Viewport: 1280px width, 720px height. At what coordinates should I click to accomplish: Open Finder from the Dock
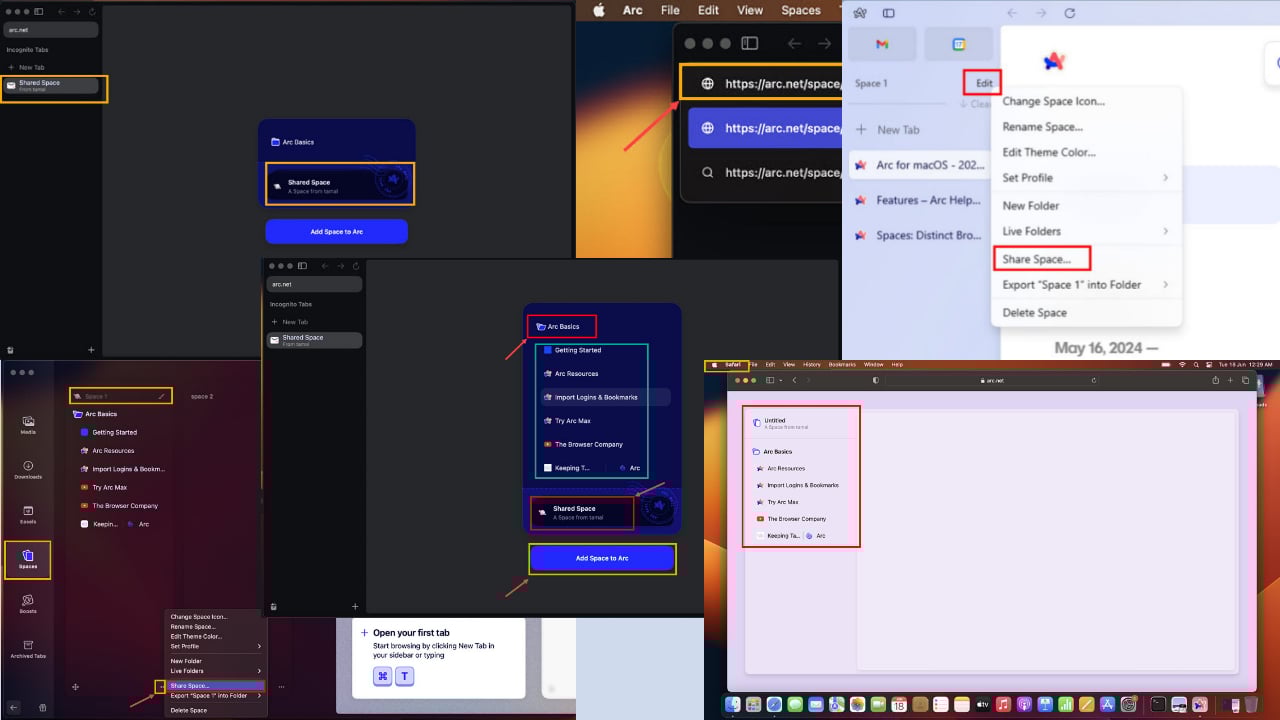[732, 705]
